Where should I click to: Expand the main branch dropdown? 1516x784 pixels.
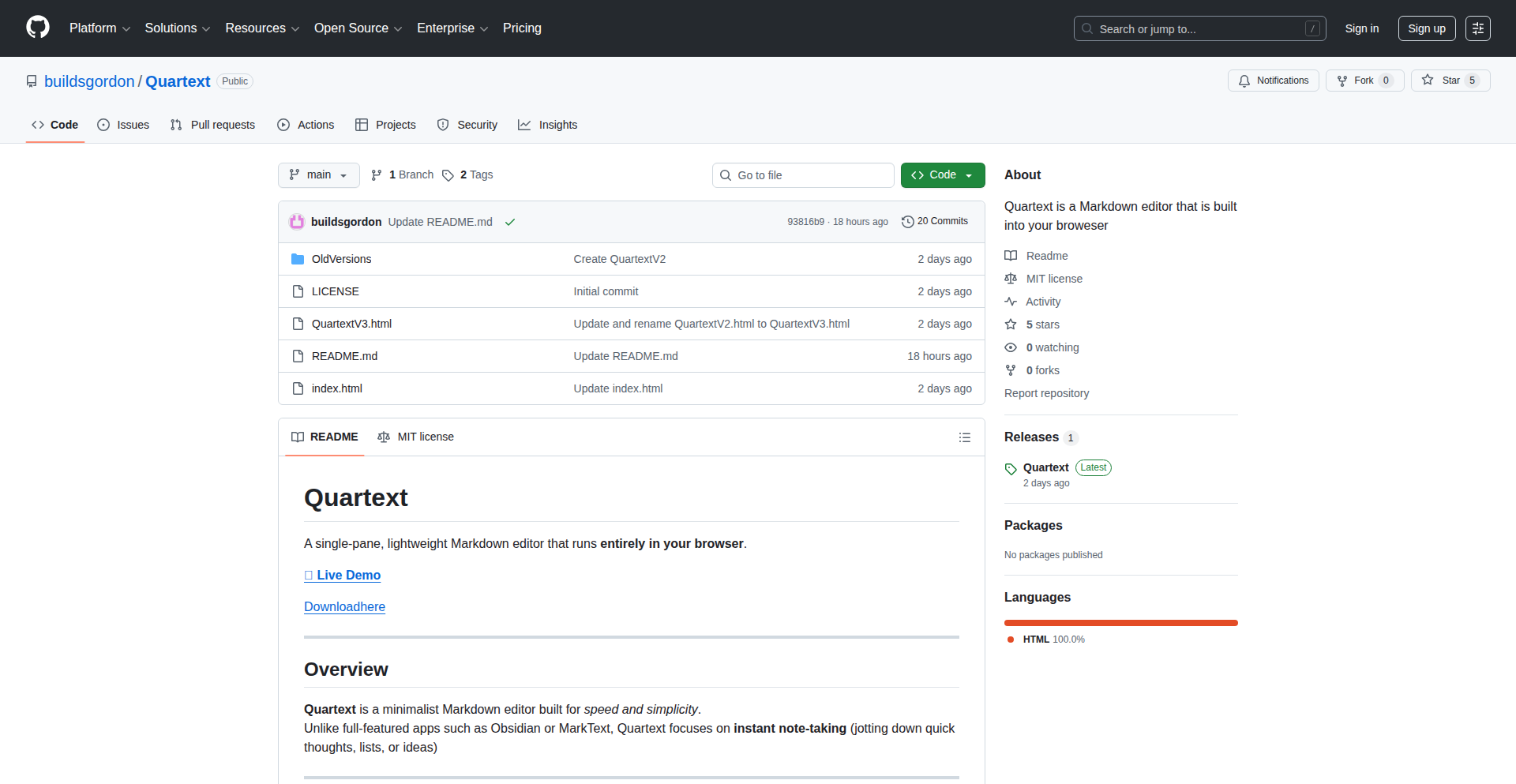(318, 175)
